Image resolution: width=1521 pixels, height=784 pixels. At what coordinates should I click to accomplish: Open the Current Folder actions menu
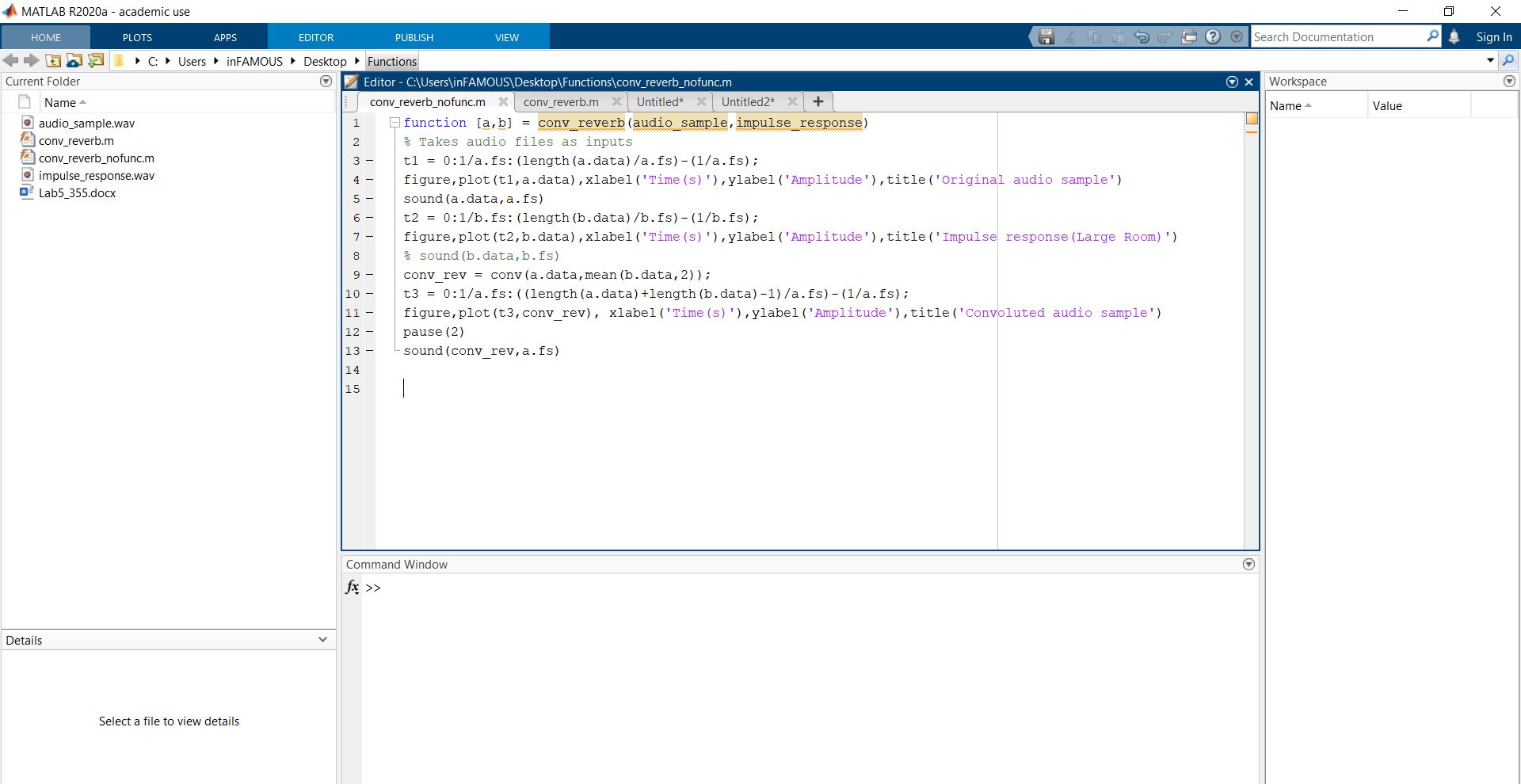[326, 81]
